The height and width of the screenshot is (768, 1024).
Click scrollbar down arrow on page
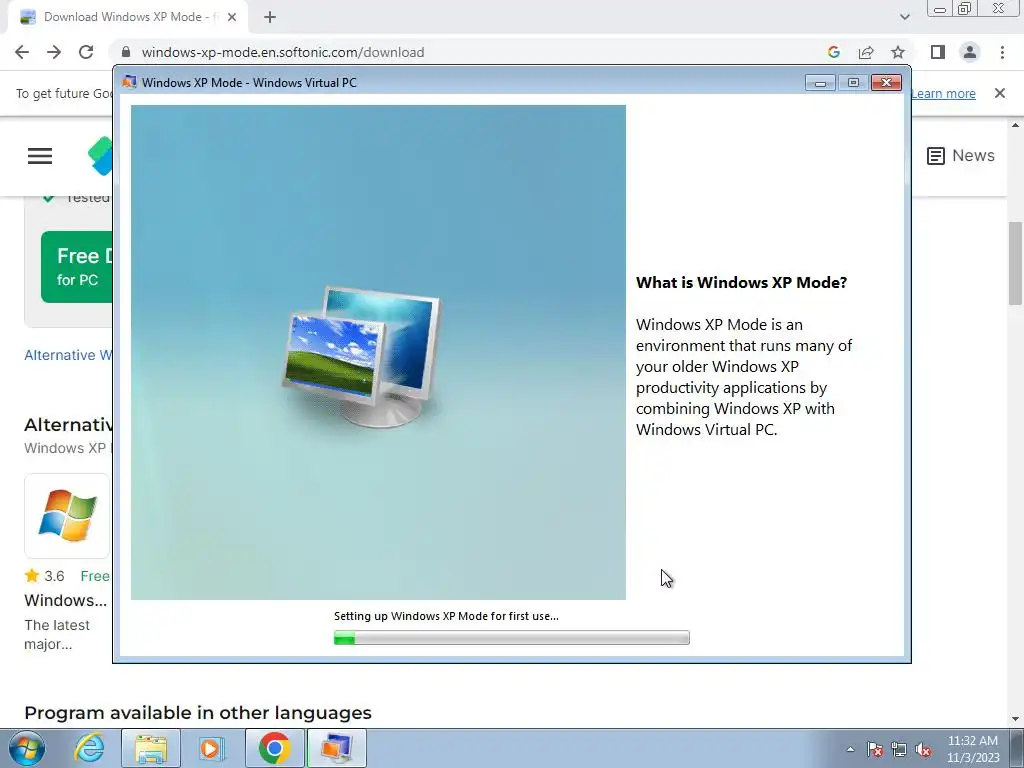pos(1015,719)
